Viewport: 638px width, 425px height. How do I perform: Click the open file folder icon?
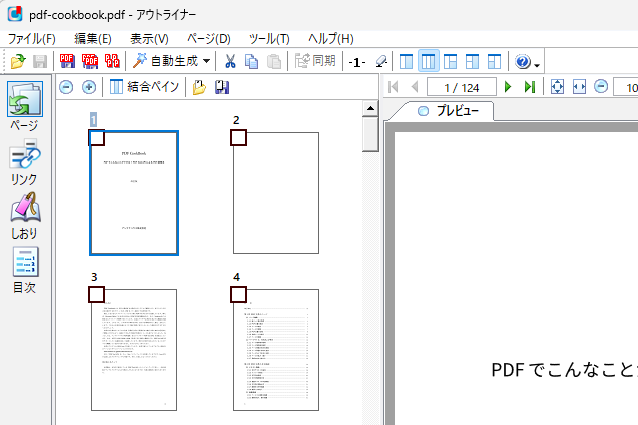[x=17, y=62]
